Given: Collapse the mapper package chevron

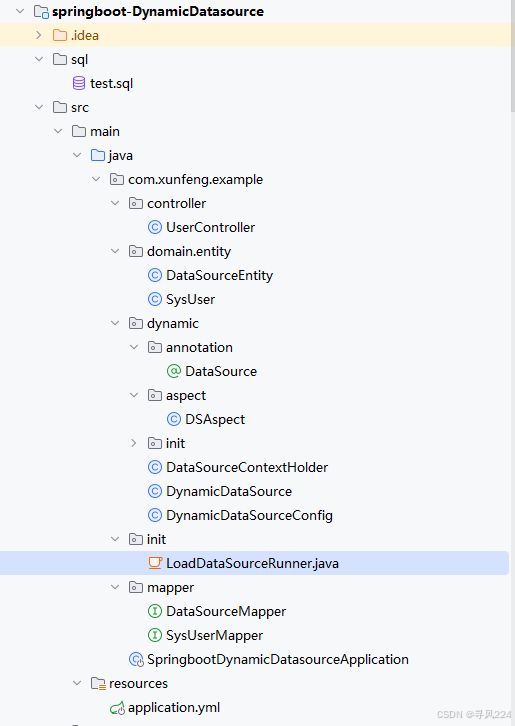Looking at the screenshot, I should (115, 587).
